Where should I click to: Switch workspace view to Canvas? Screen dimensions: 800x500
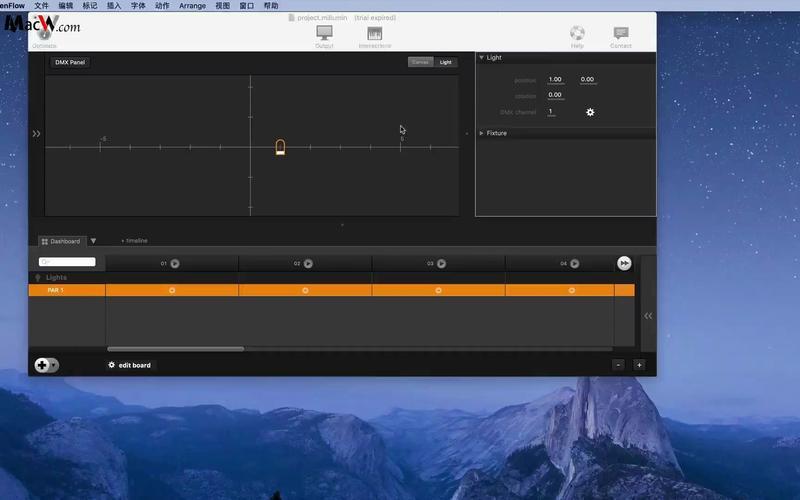[x=420, y=62]
